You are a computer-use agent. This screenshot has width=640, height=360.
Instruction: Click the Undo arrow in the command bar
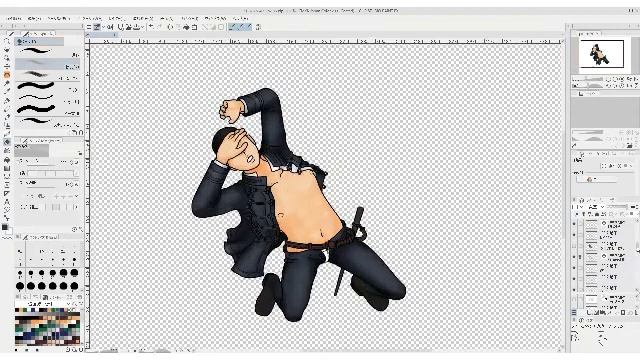[151, 27]
